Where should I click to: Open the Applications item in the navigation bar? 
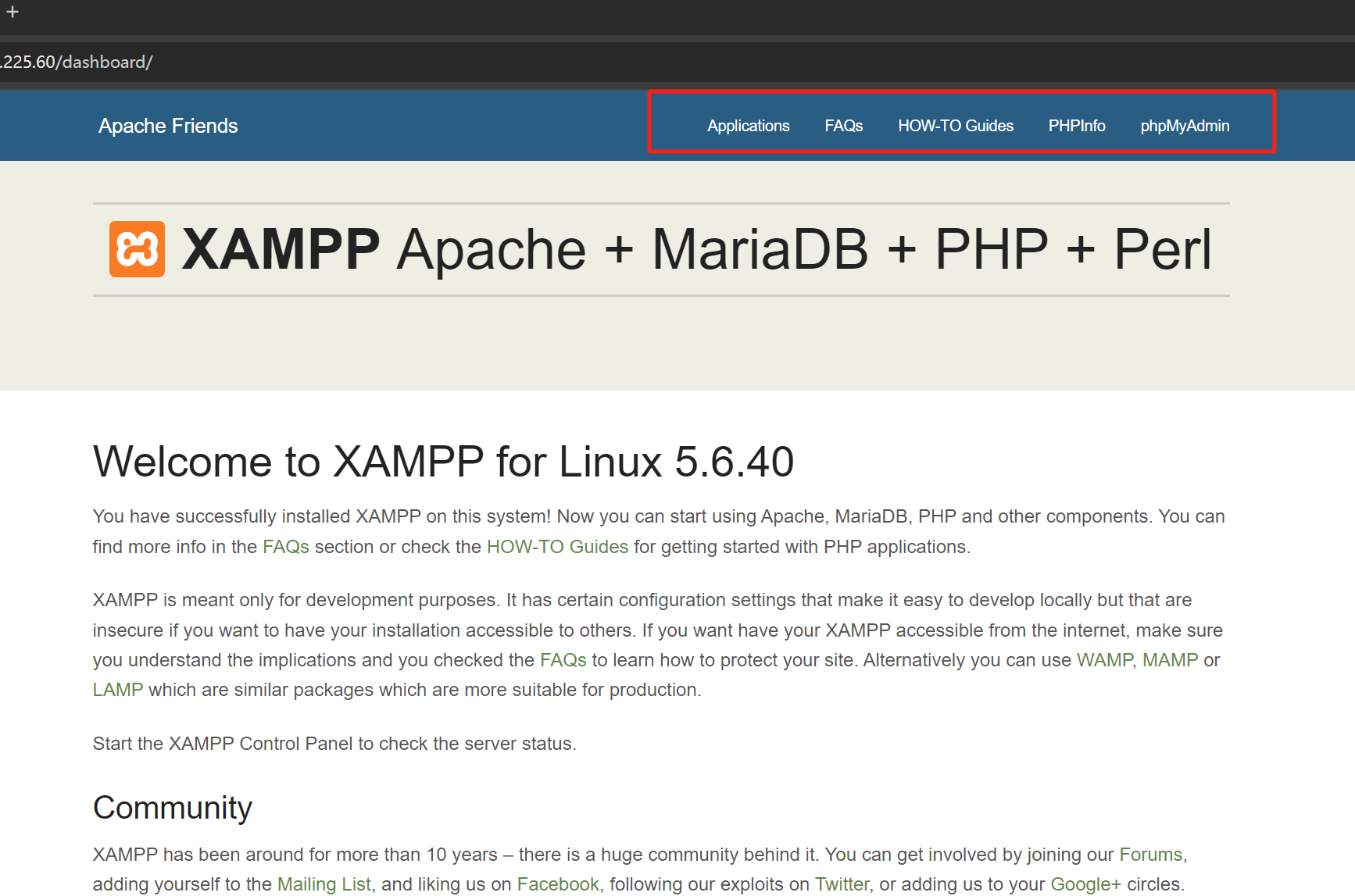749,126
